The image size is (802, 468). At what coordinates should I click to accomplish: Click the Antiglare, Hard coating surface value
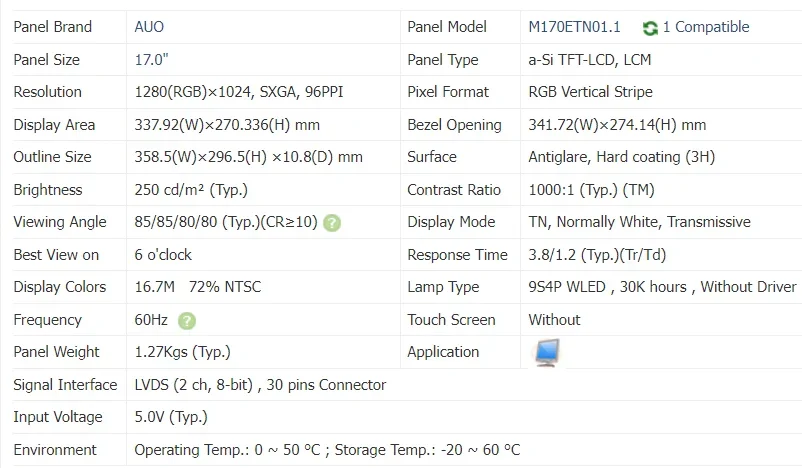pyautogui.click(x=621, y=157)
